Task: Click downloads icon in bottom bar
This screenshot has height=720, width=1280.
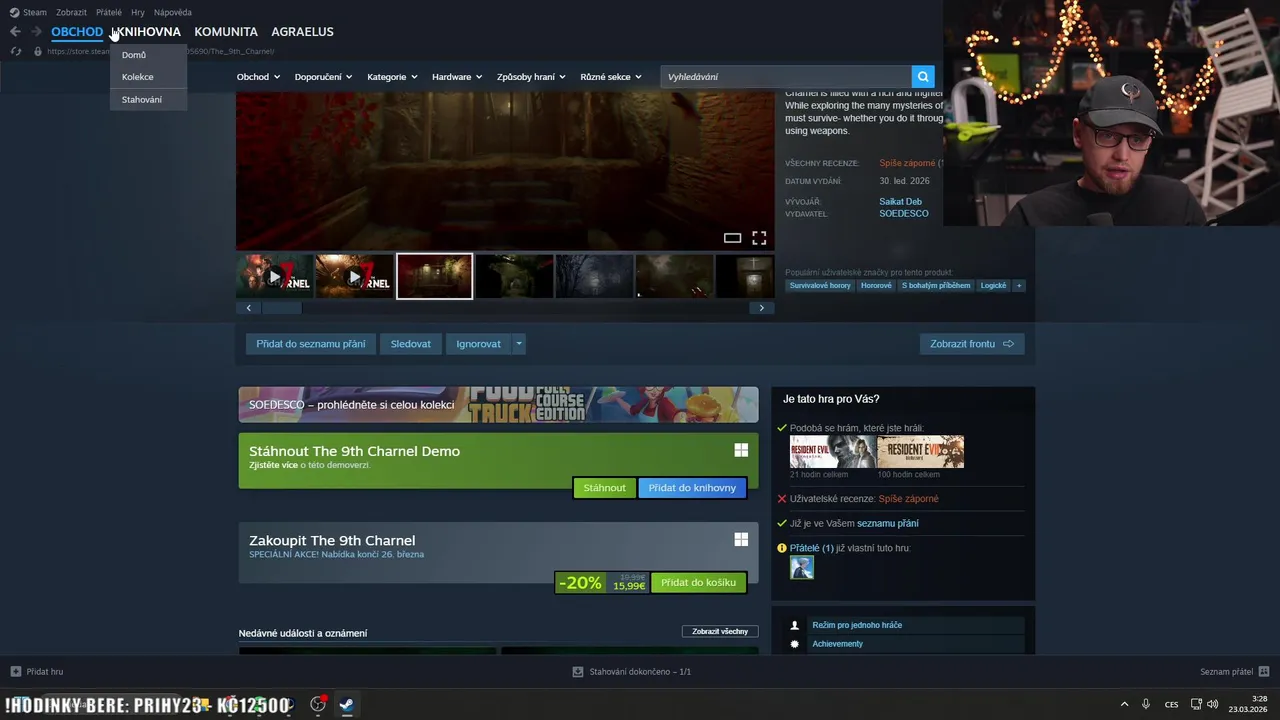Action: pyautogui.click(x=578, y=672)
